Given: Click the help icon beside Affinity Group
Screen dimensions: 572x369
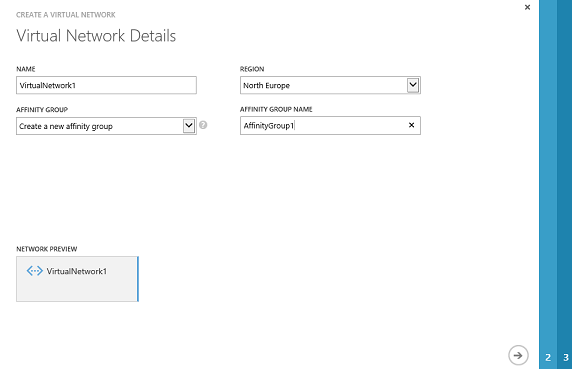Looking at the screenshot, I should [203, 125].
